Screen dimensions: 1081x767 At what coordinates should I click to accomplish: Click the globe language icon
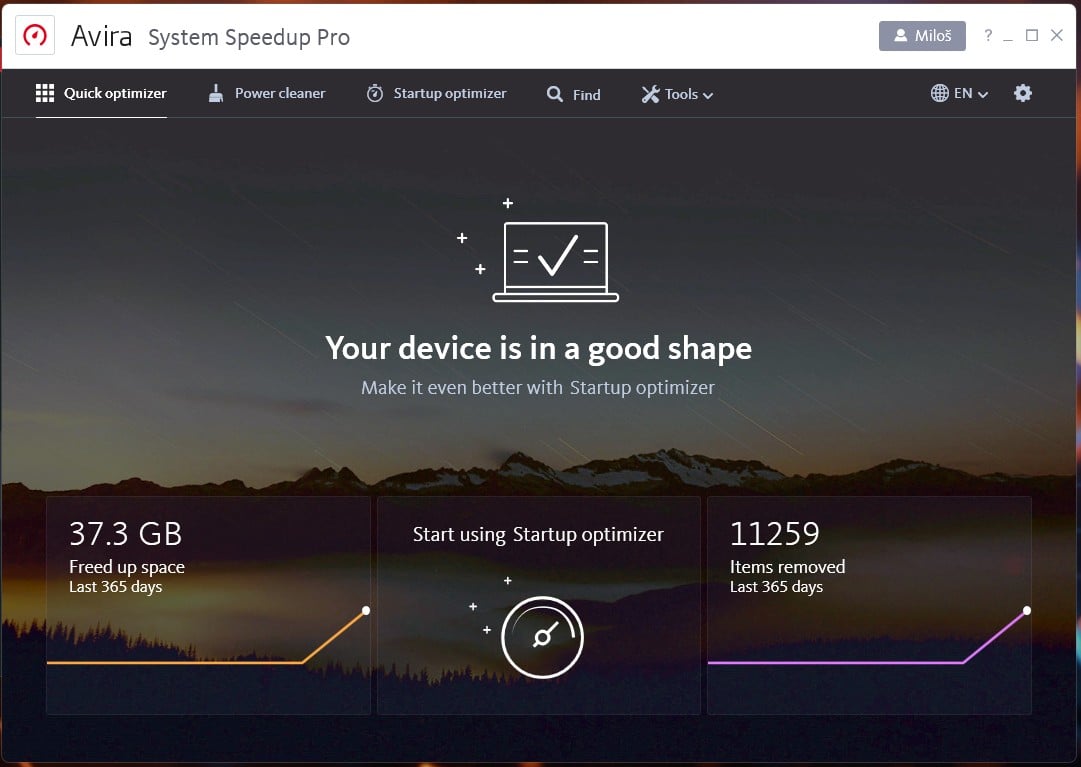(x=940, y=93)
